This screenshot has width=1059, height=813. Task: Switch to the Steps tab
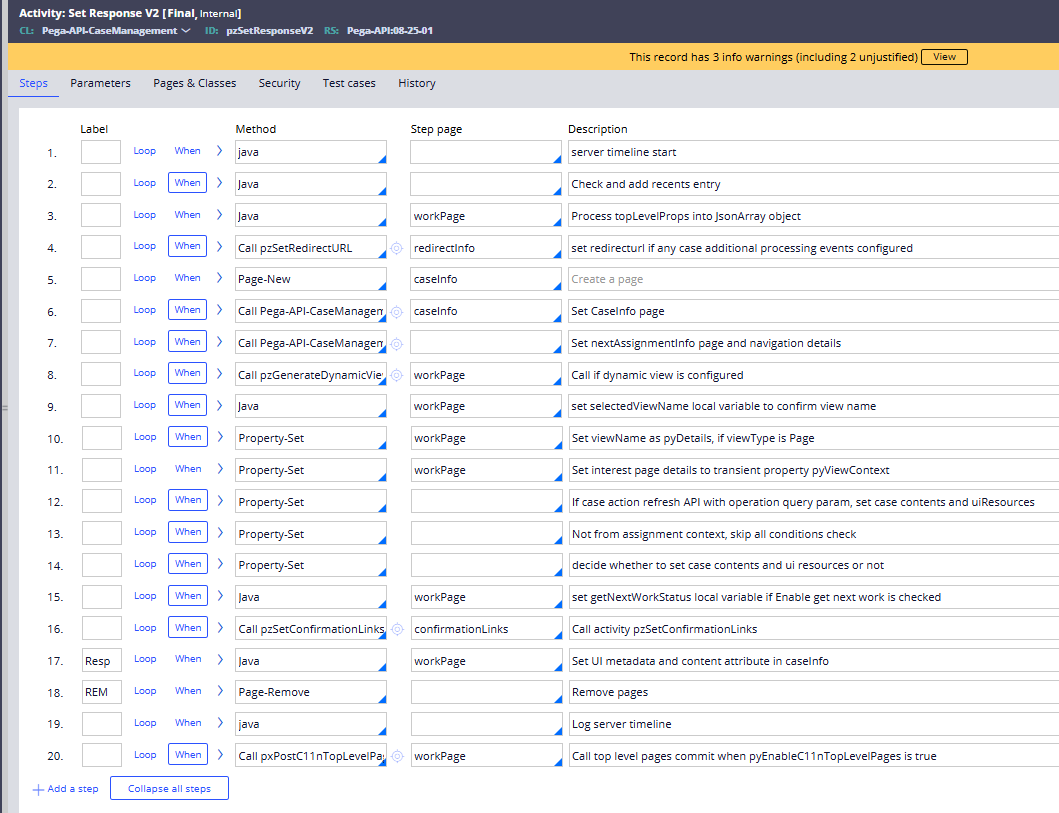click(x=33, y=83)
